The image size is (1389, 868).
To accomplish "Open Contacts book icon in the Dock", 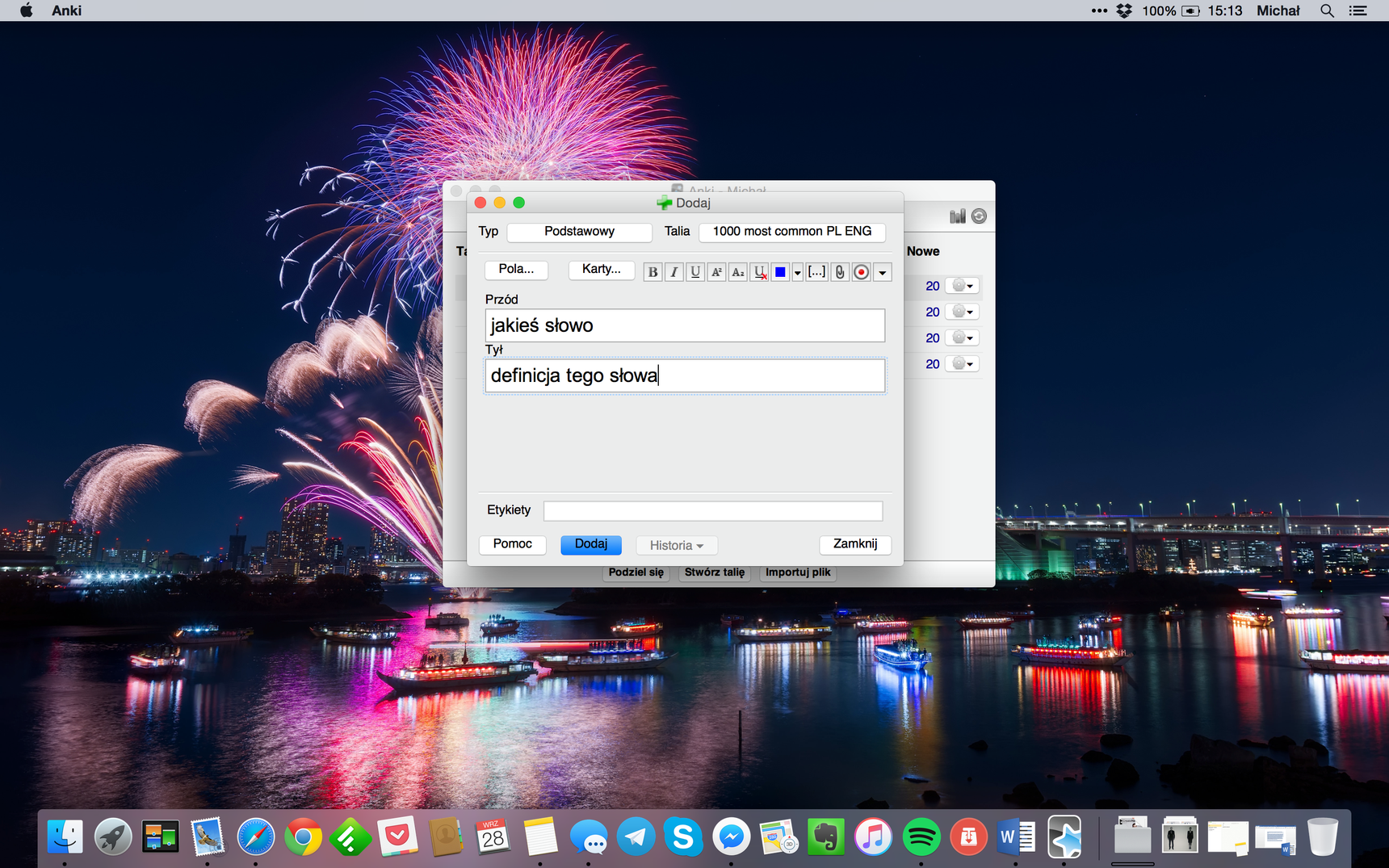I will click(x=445, y=837).
